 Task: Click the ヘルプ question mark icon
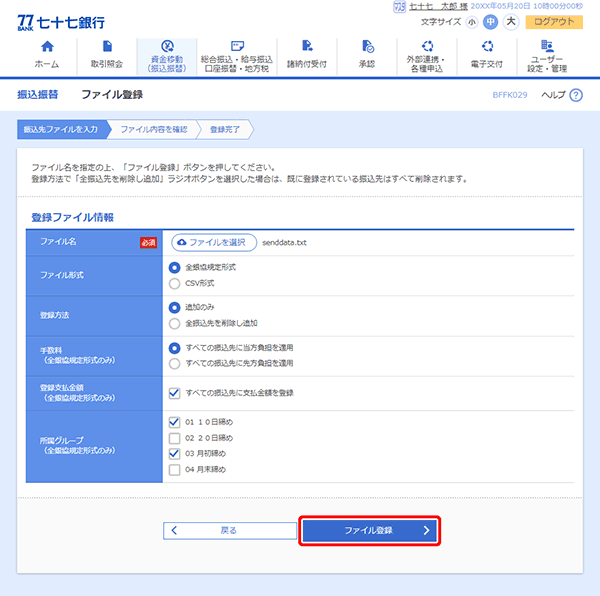(575, 95)
